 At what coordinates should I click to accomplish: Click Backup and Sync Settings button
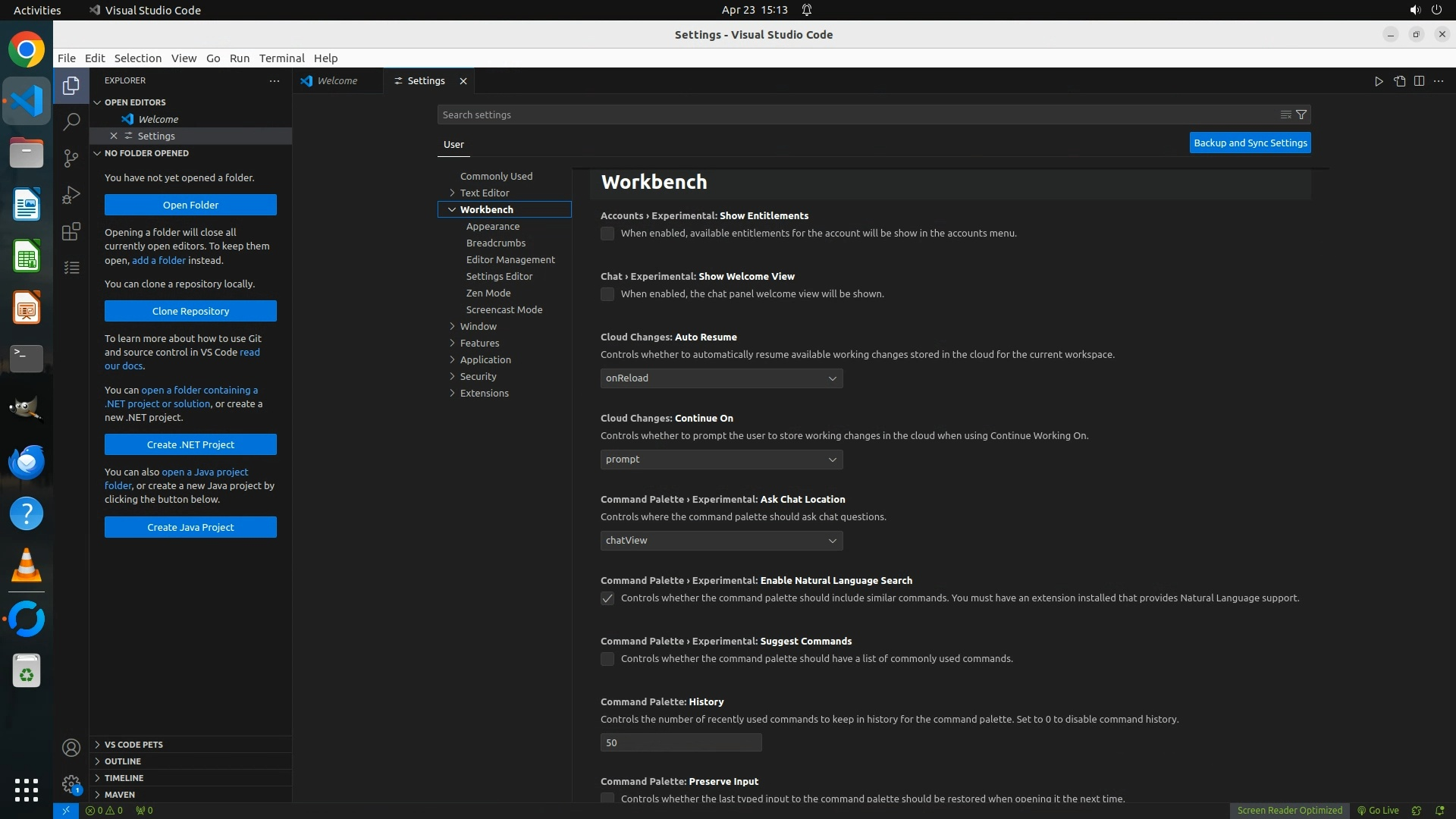[x=1250, y=143]
